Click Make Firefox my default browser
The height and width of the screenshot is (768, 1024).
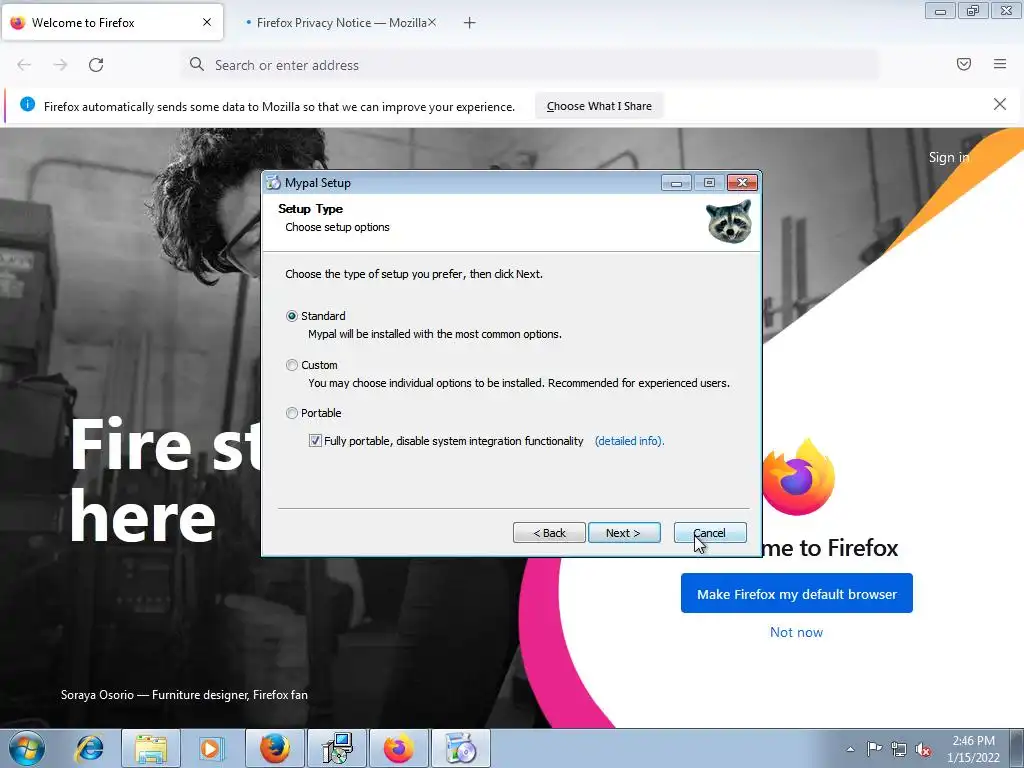797,594
